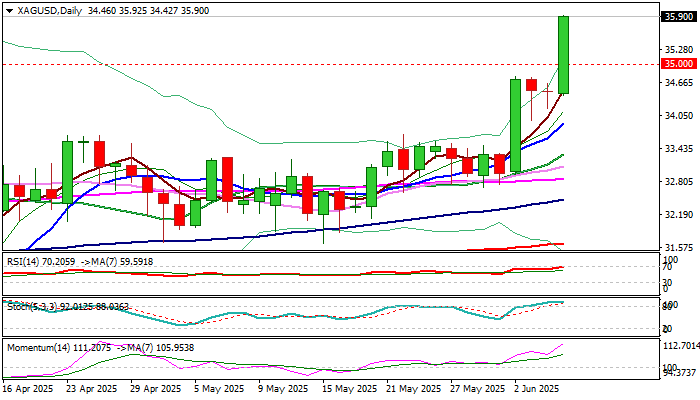Click the red 35.000 price level label

click(x=678, y=64)
